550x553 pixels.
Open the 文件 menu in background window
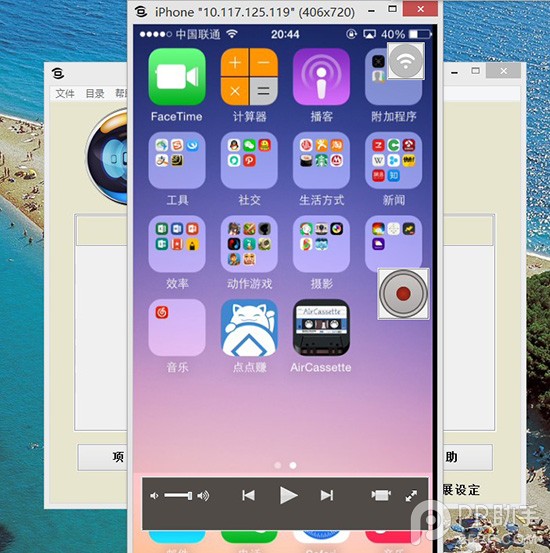point(65,93)
